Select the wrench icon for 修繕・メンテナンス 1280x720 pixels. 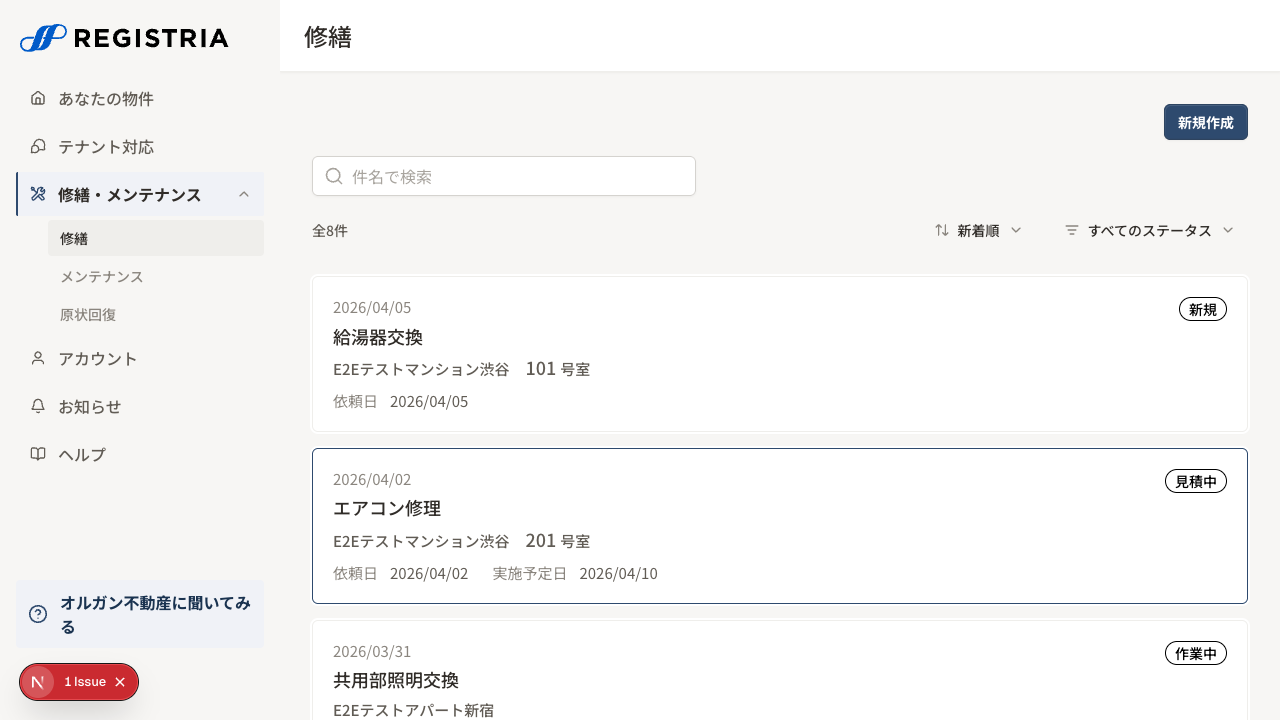(37, 194)
